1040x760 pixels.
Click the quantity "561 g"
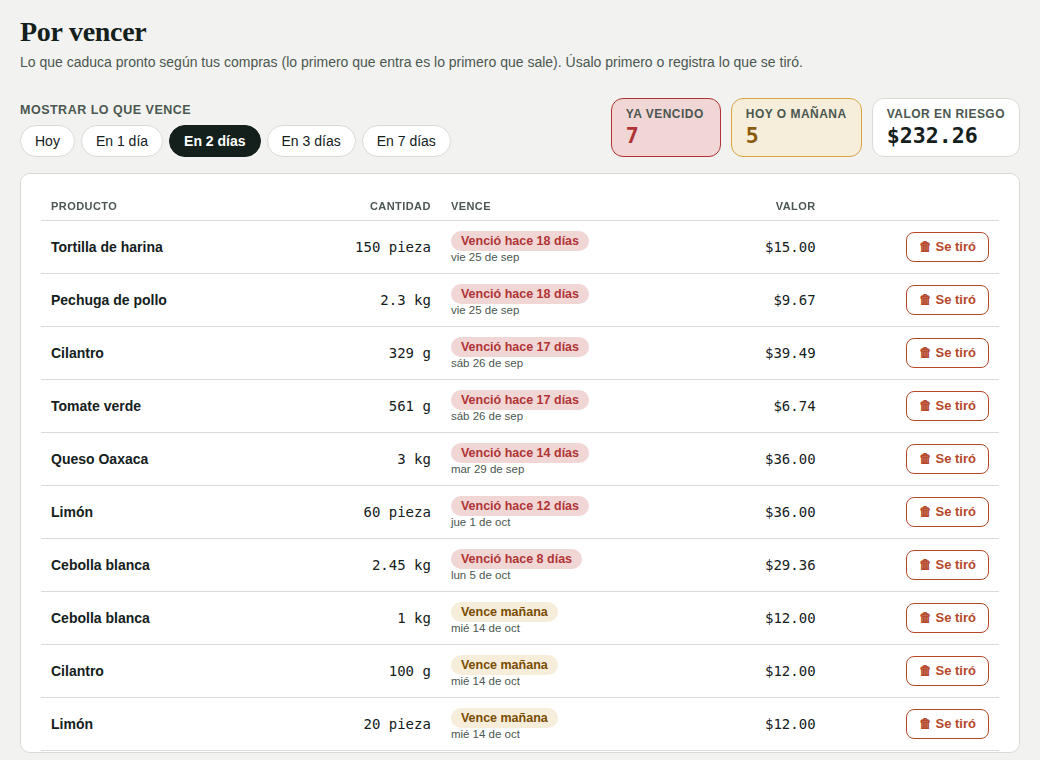click(x=409, y=407)
